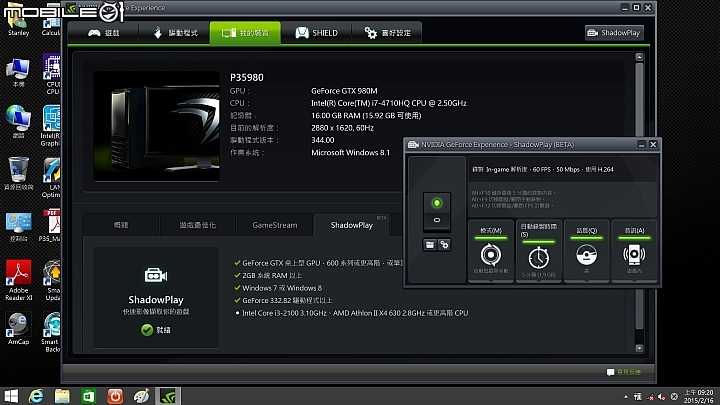Select the ShadowPlay BETA sub-tab
This screenshot has width=720, height=405.
click(352, 225)
